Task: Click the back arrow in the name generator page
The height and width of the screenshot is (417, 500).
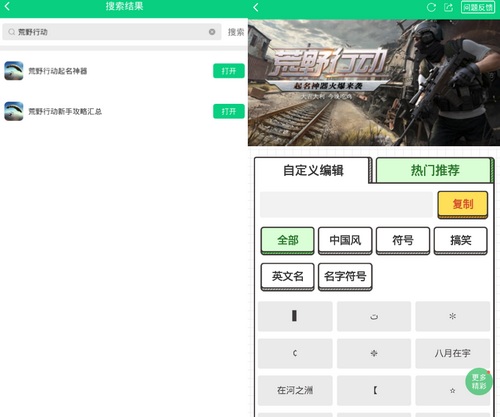Action: [x=256, y=7]
